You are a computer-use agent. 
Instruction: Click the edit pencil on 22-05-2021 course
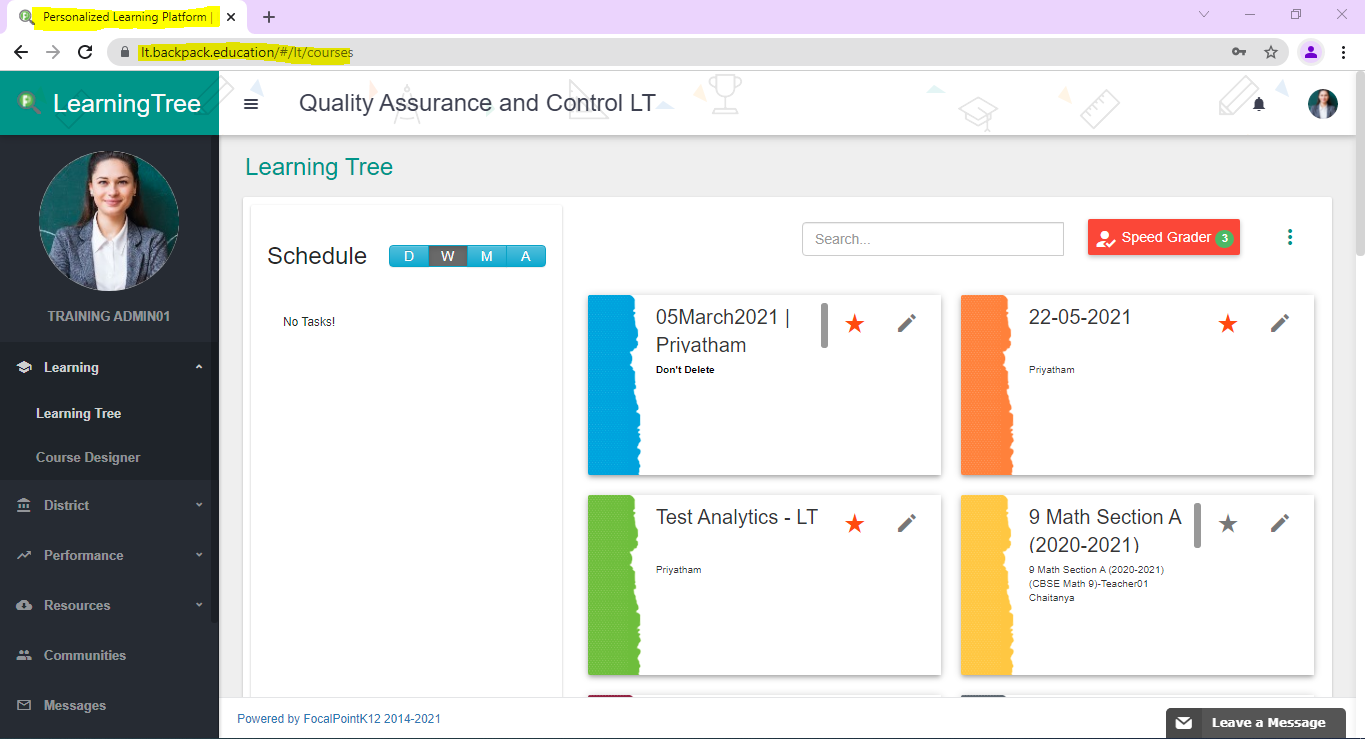point(1280,323)
